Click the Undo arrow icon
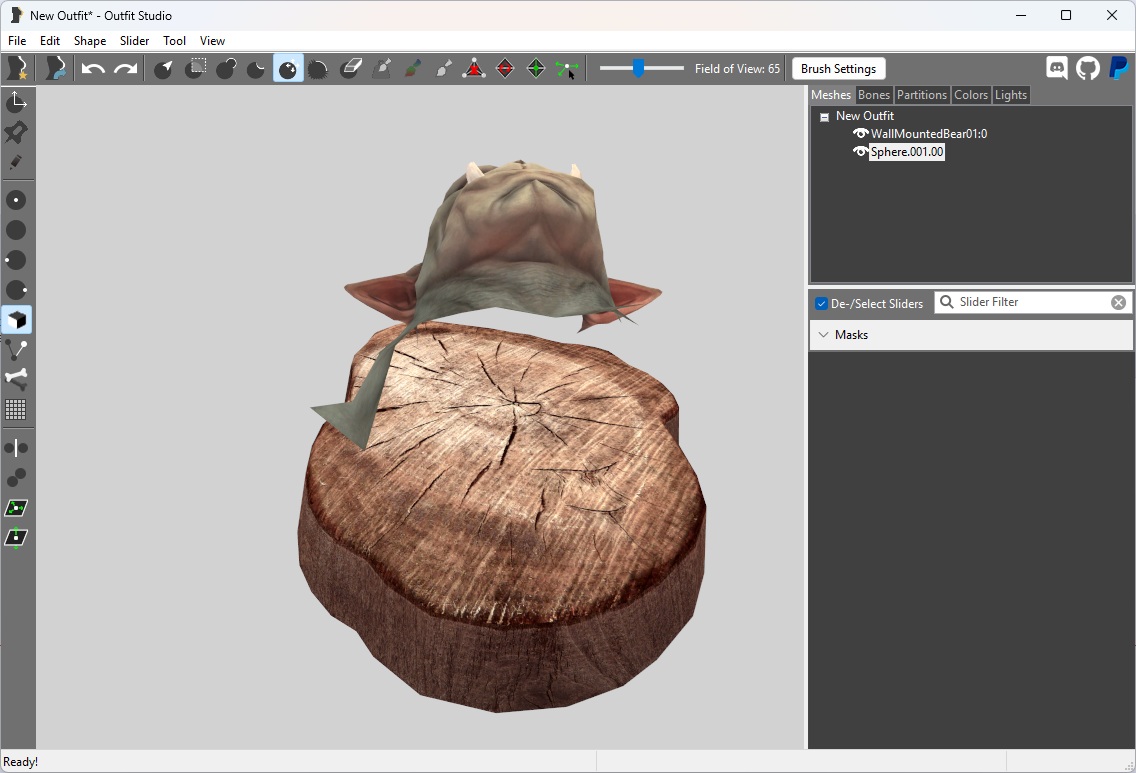The image size is (1136, 773). (x=93, y=69)
